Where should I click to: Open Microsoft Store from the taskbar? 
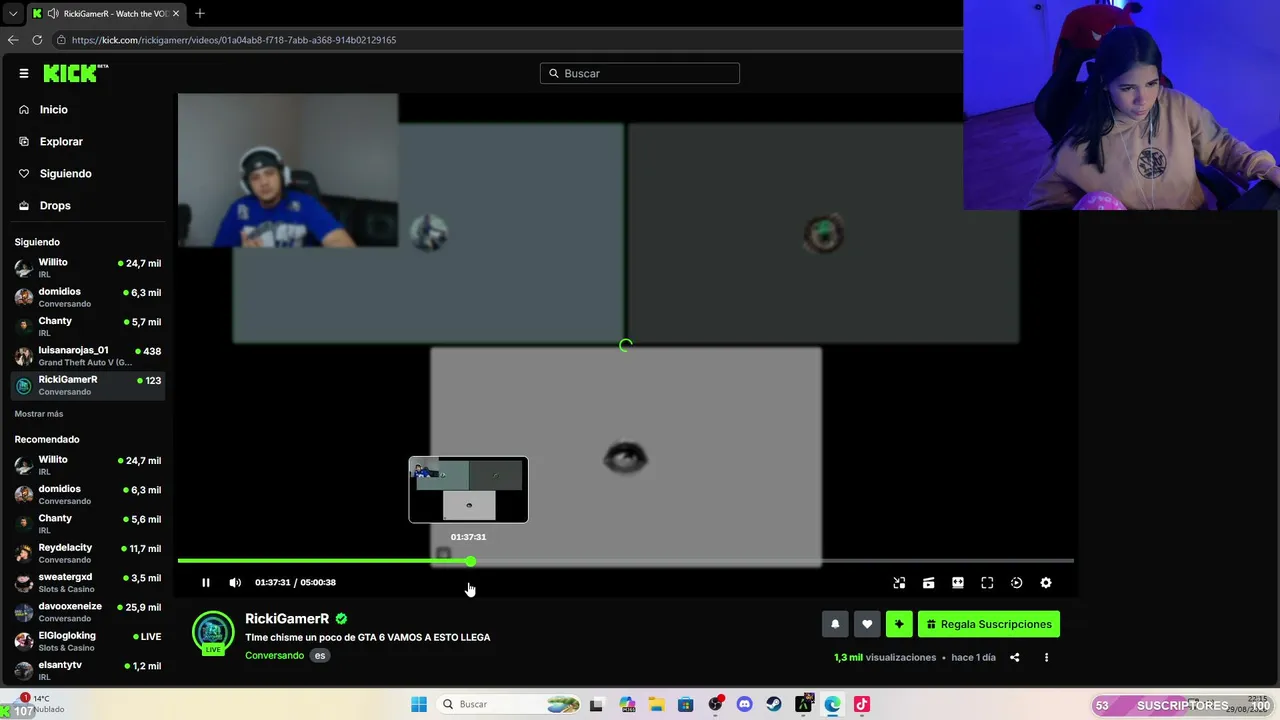point(685,705)
